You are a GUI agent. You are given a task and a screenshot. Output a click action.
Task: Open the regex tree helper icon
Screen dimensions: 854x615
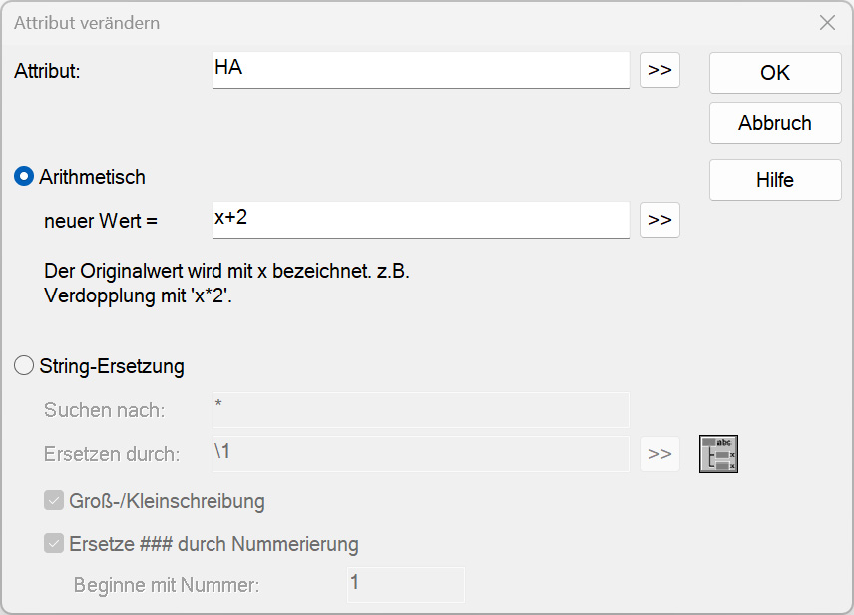pyautogui.click(x=718, y=454)
